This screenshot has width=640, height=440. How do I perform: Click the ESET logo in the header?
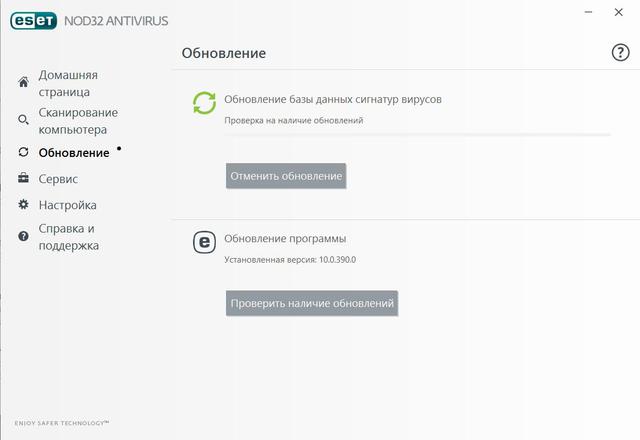(30, 19)
